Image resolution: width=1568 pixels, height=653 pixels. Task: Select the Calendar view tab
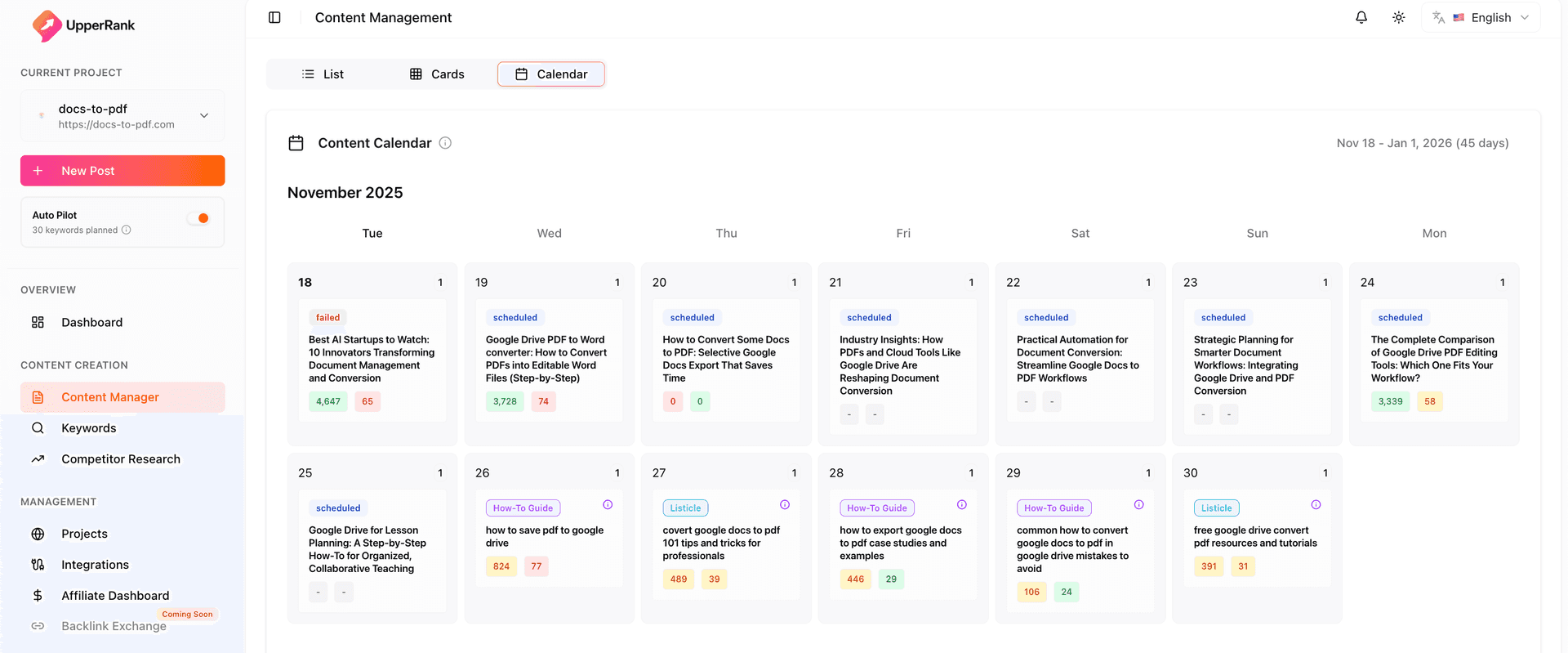(551, 74)
